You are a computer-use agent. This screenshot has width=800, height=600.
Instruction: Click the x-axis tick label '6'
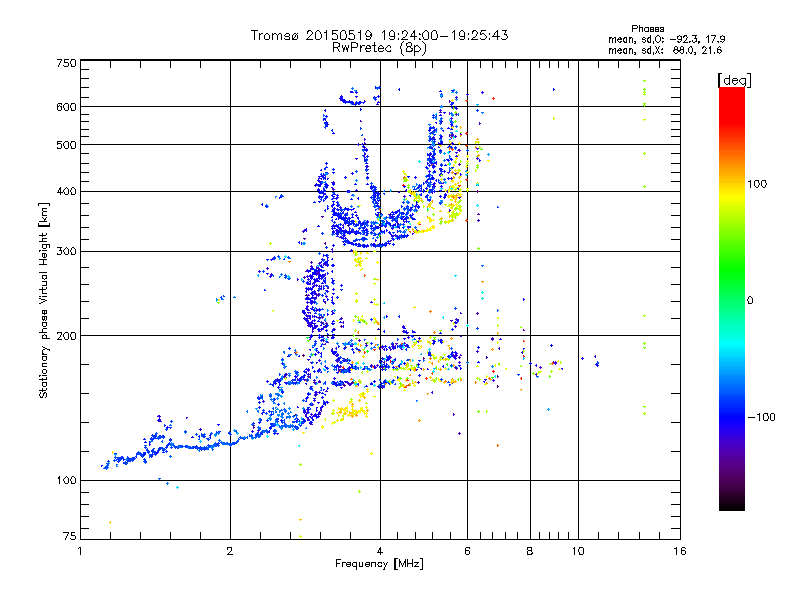[467, 551]
